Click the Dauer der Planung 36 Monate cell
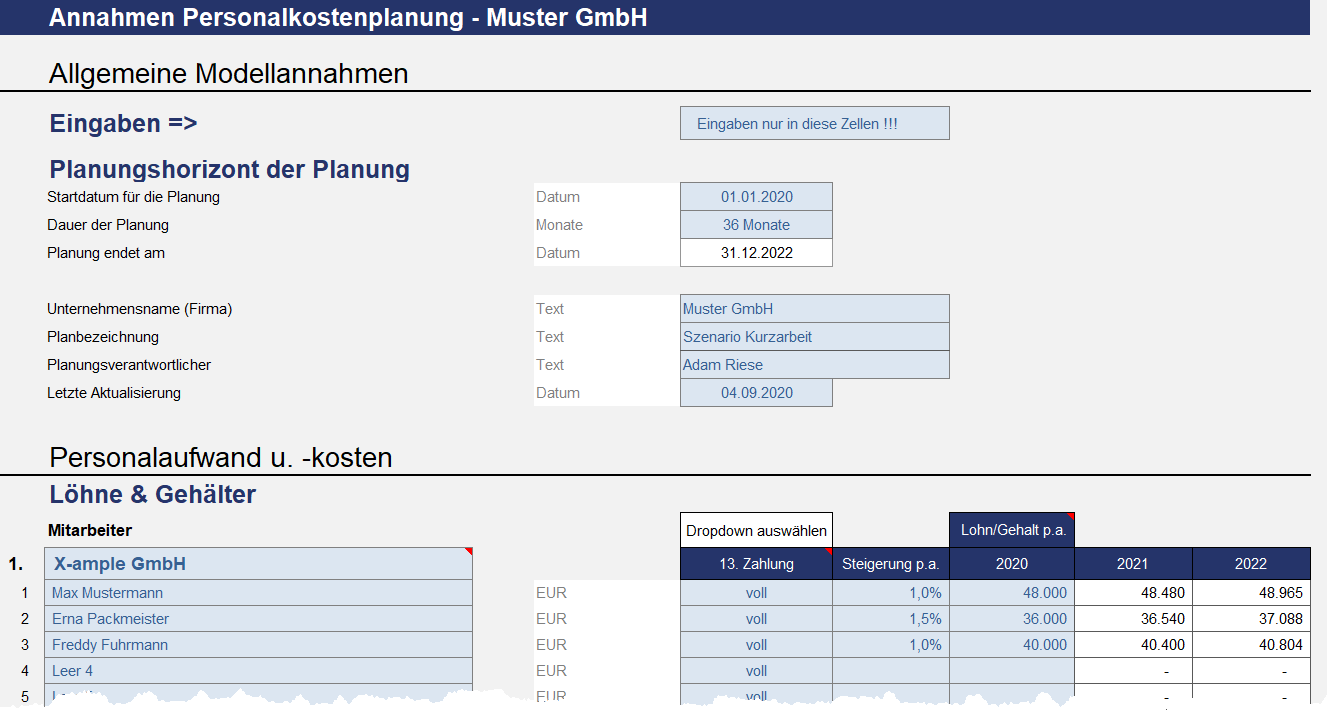The width and height of the screenshot is (1327, 717). 756,225
